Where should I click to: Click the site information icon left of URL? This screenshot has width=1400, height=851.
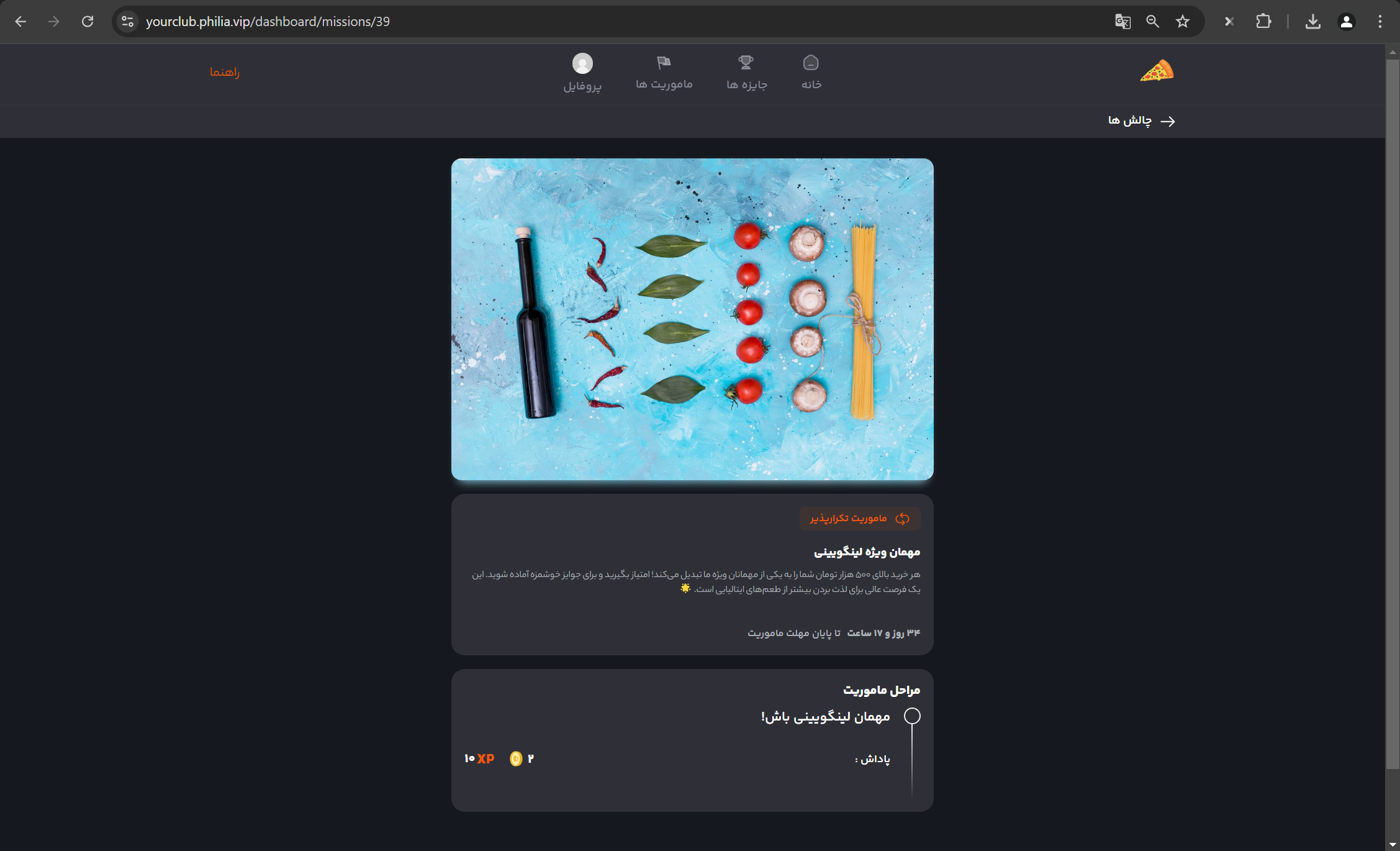tap(128, 22)
